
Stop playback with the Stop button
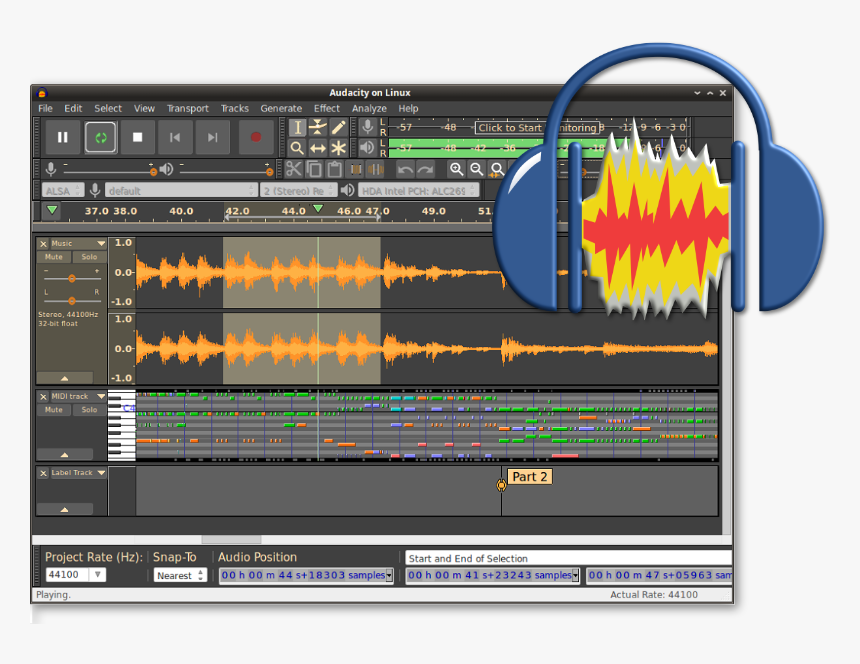pyautogui.click(x=138, y=137)
